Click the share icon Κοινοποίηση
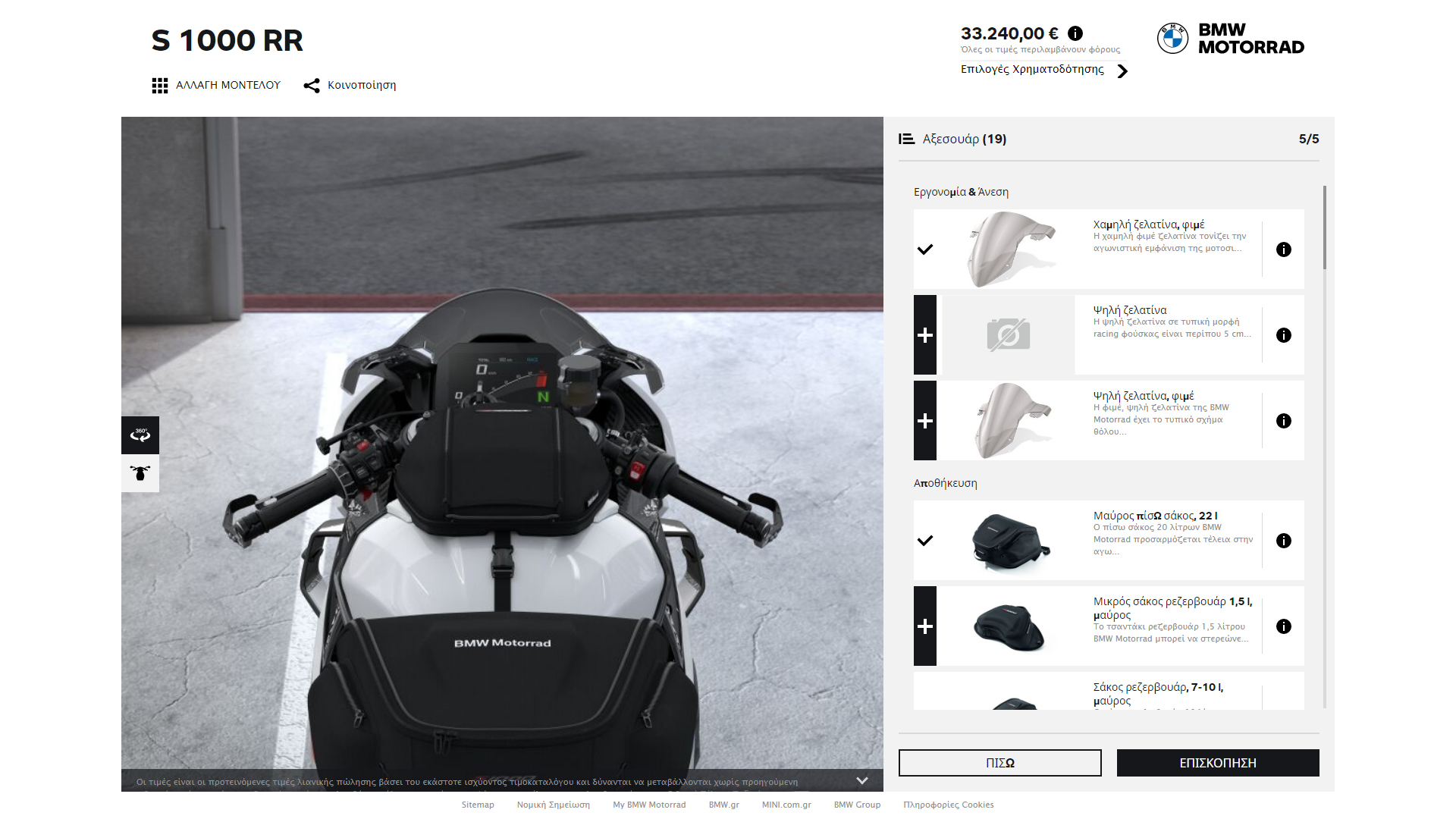Screen dimensions: 1456x819 point(311,86)
